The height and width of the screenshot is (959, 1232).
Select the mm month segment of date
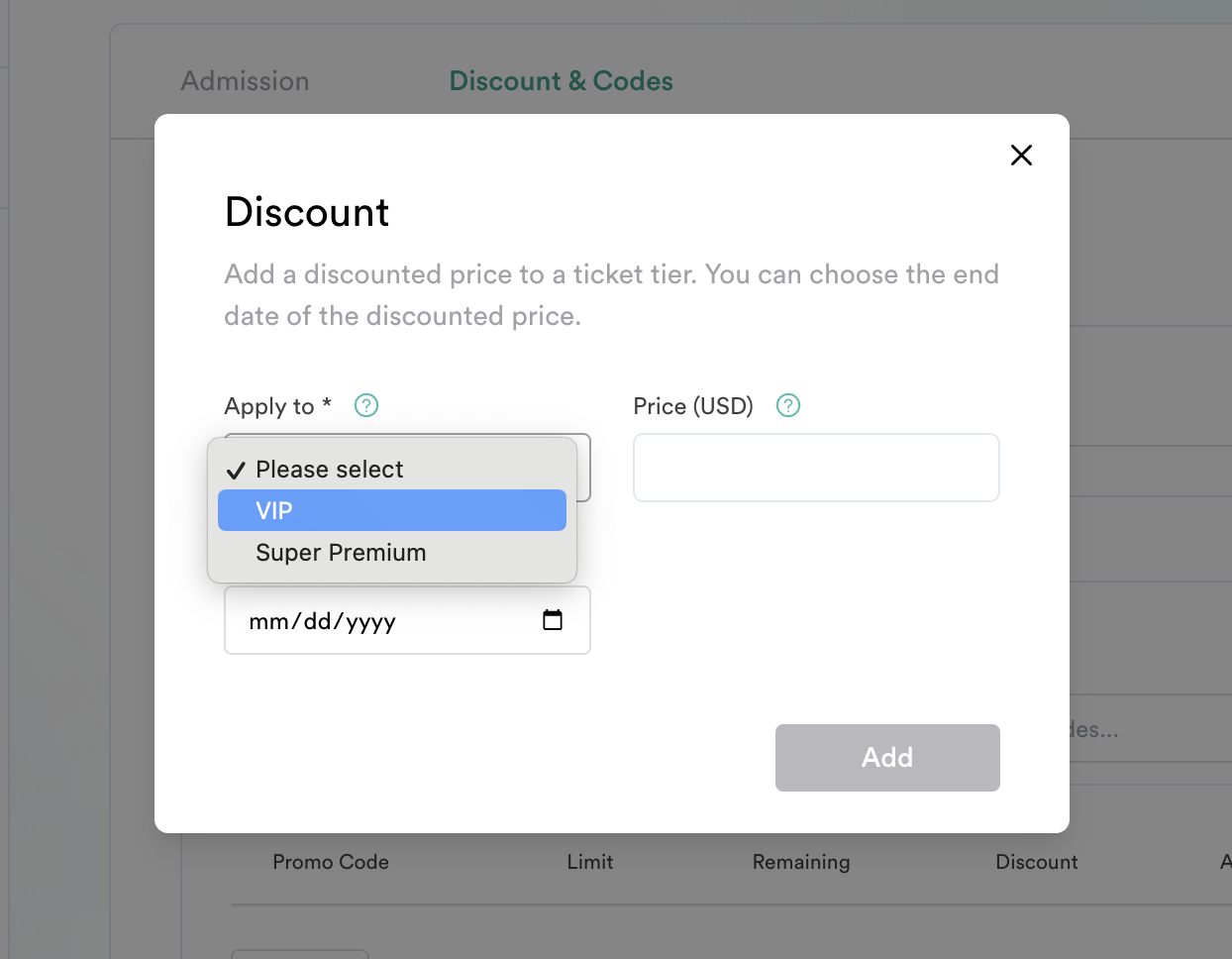pyautogui.click(x=268, y=621)
